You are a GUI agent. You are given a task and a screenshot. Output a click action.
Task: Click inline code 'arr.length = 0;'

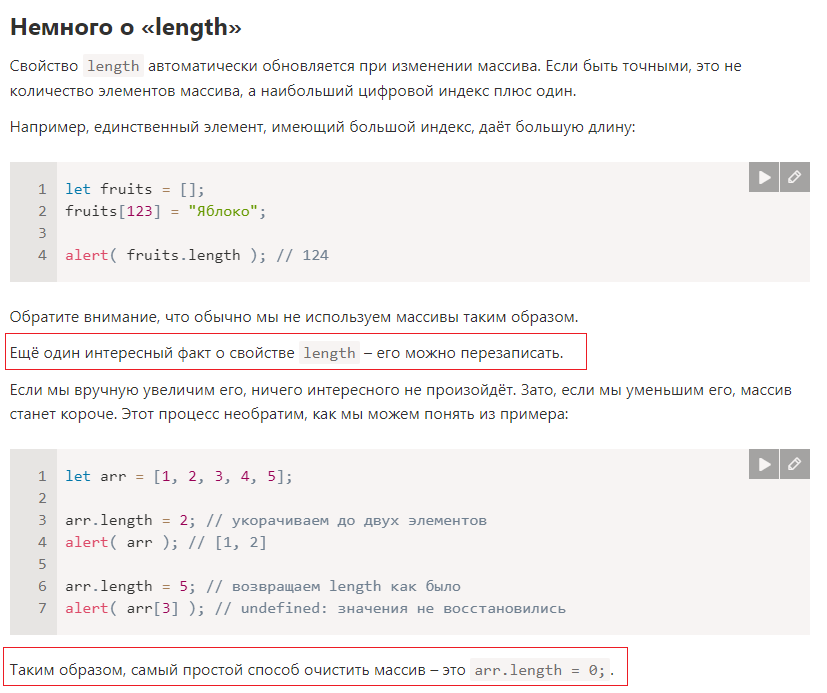[540, 670]
